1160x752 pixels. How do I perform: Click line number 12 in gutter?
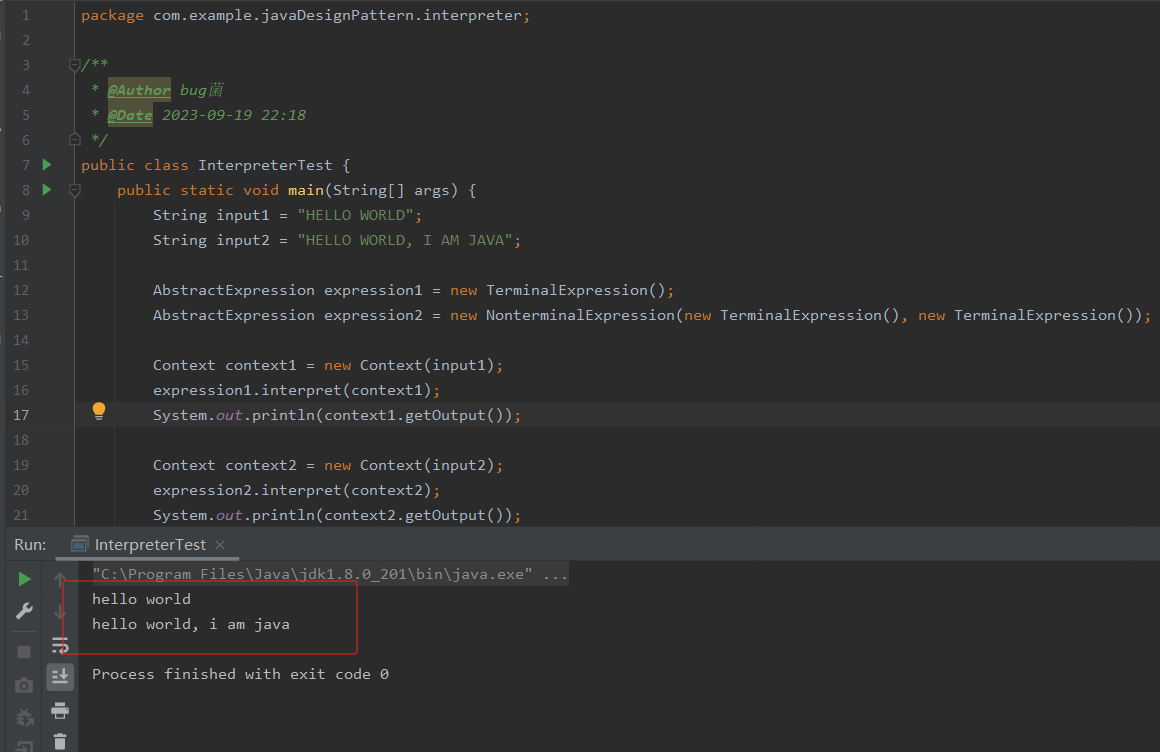click(21, 290)
